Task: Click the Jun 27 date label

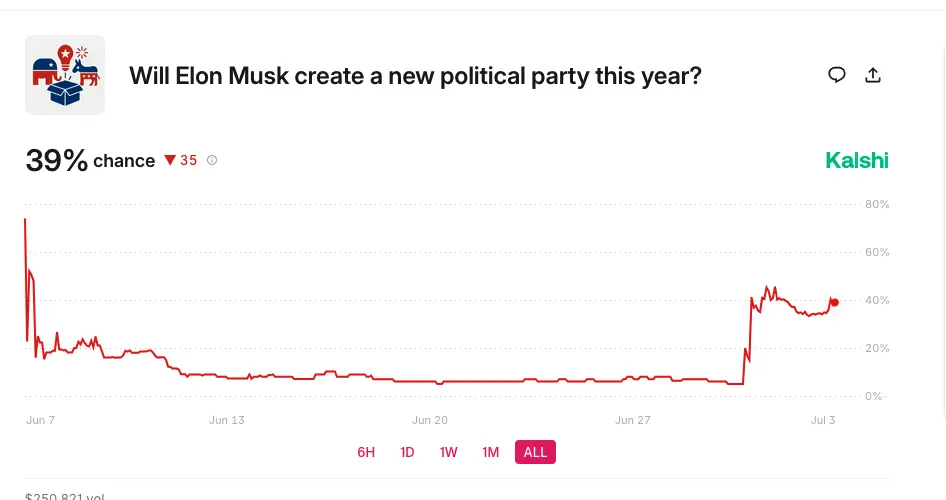Action: coord(633,420)
